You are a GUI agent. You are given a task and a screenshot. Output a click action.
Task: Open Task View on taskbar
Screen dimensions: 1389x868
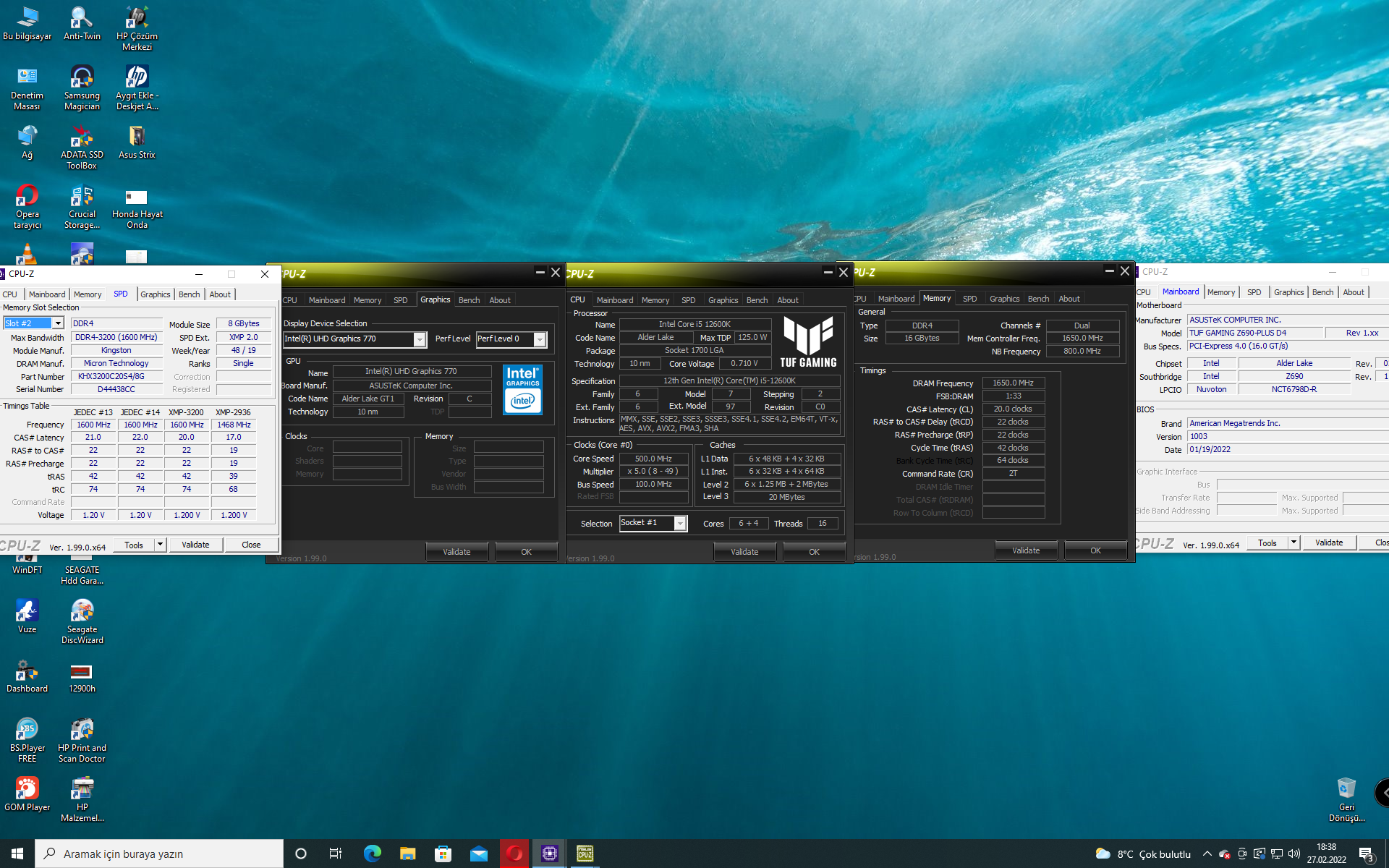tap(336, 854)
